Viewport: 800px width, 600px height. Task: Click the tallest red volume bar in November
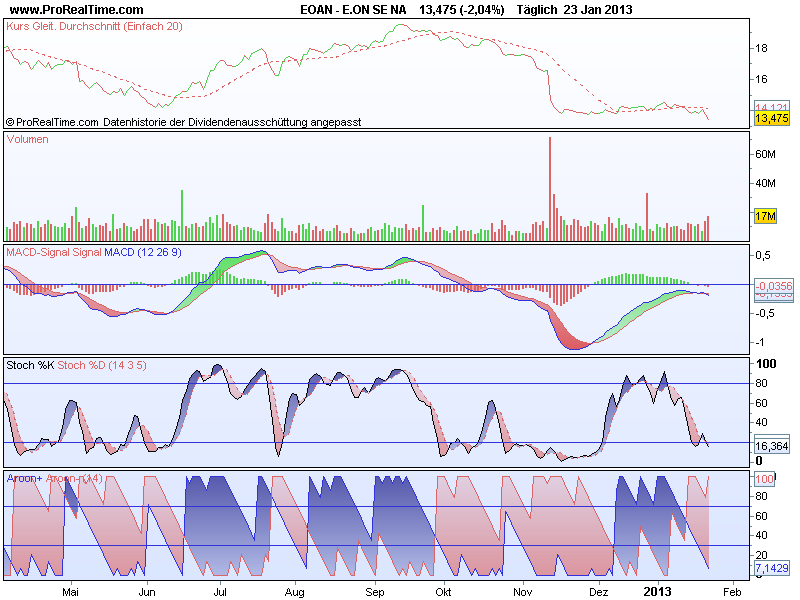[549, 189]
